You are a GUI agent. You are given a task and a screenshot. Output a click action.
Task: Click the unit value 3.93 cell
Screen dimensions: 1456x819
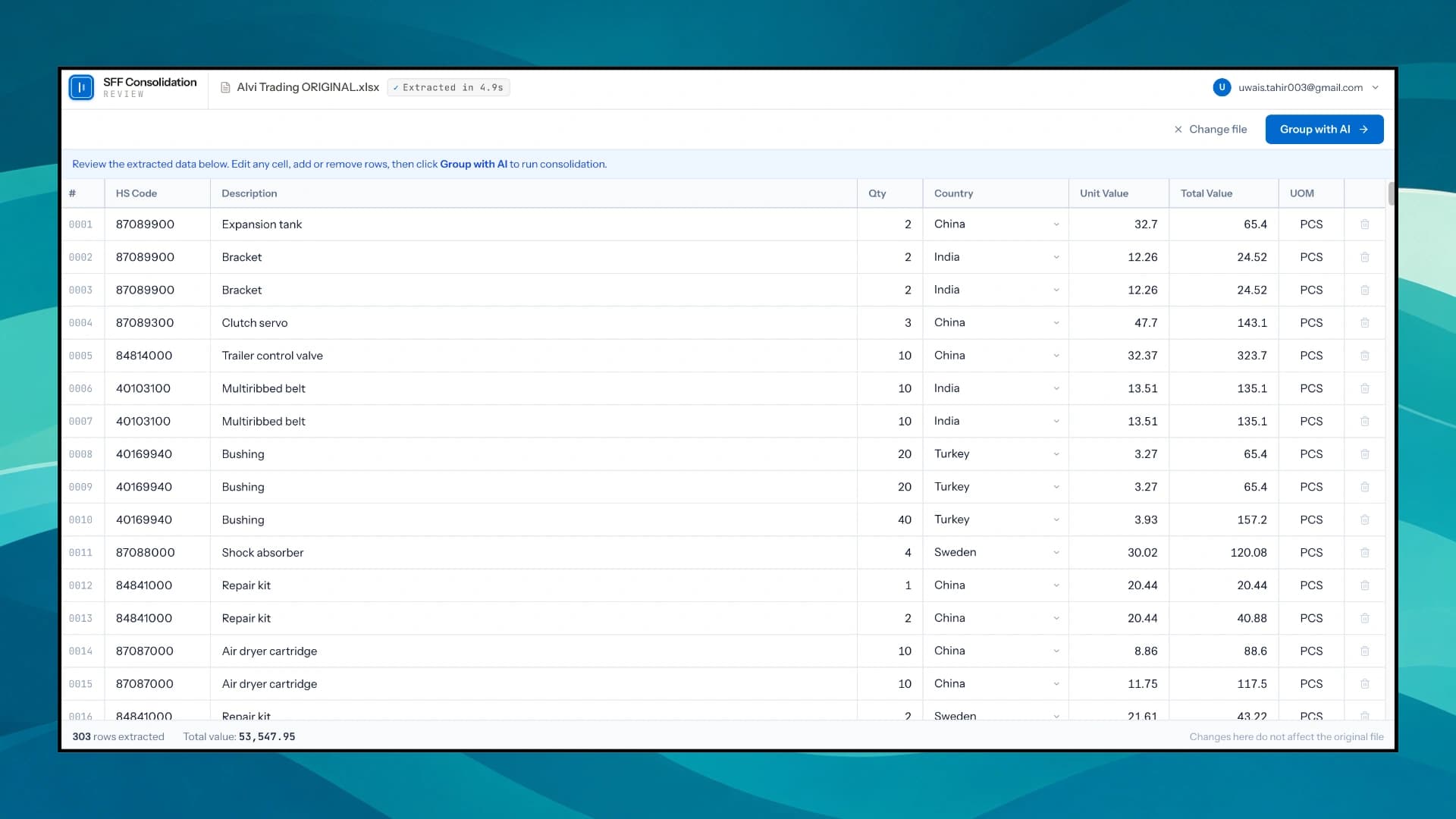[x=1119, y=519]
